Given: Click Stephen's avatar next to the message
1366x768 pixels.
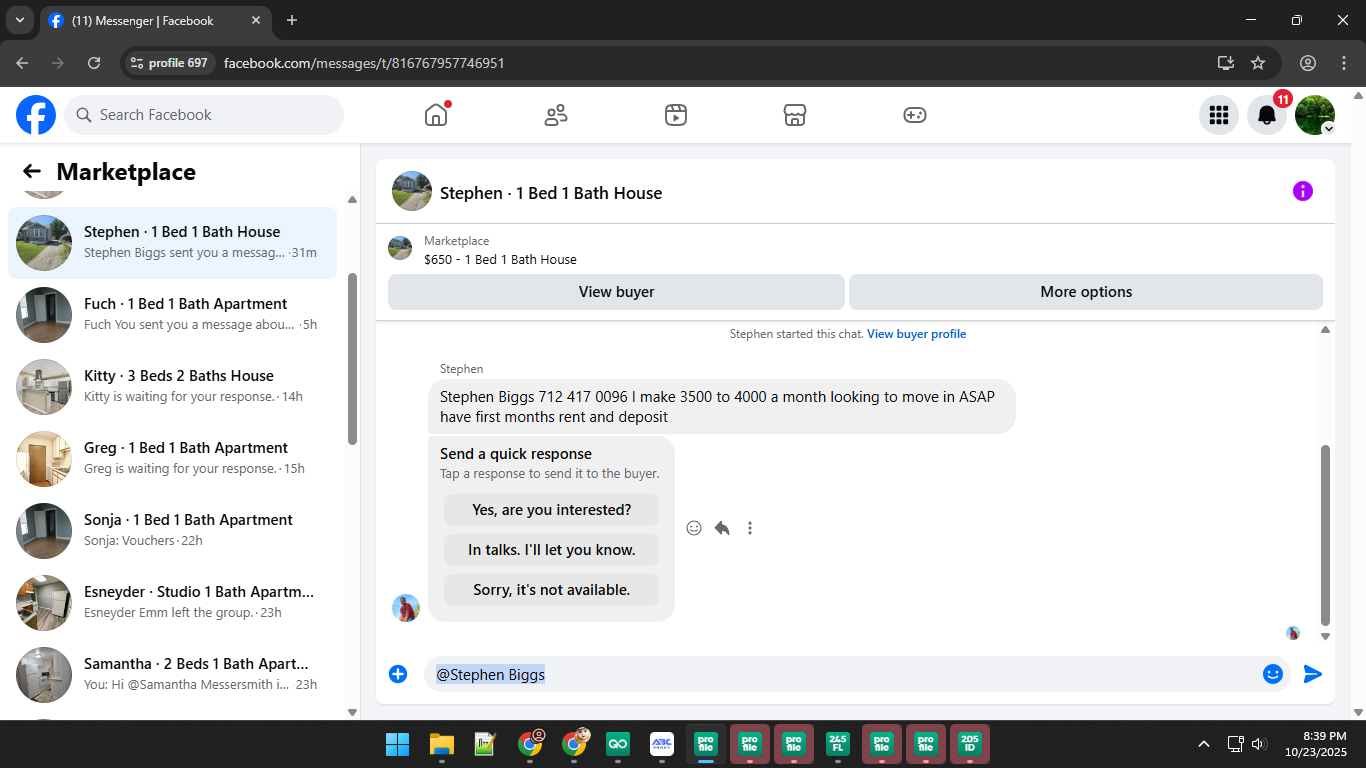Looking at the screenshot, I should coord(406,608).
